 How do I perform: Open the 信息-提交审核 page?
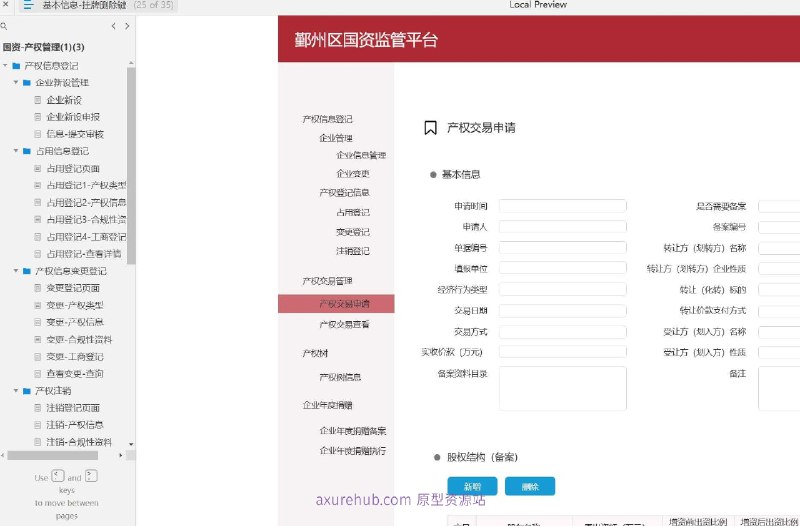(x=75, y=134)
